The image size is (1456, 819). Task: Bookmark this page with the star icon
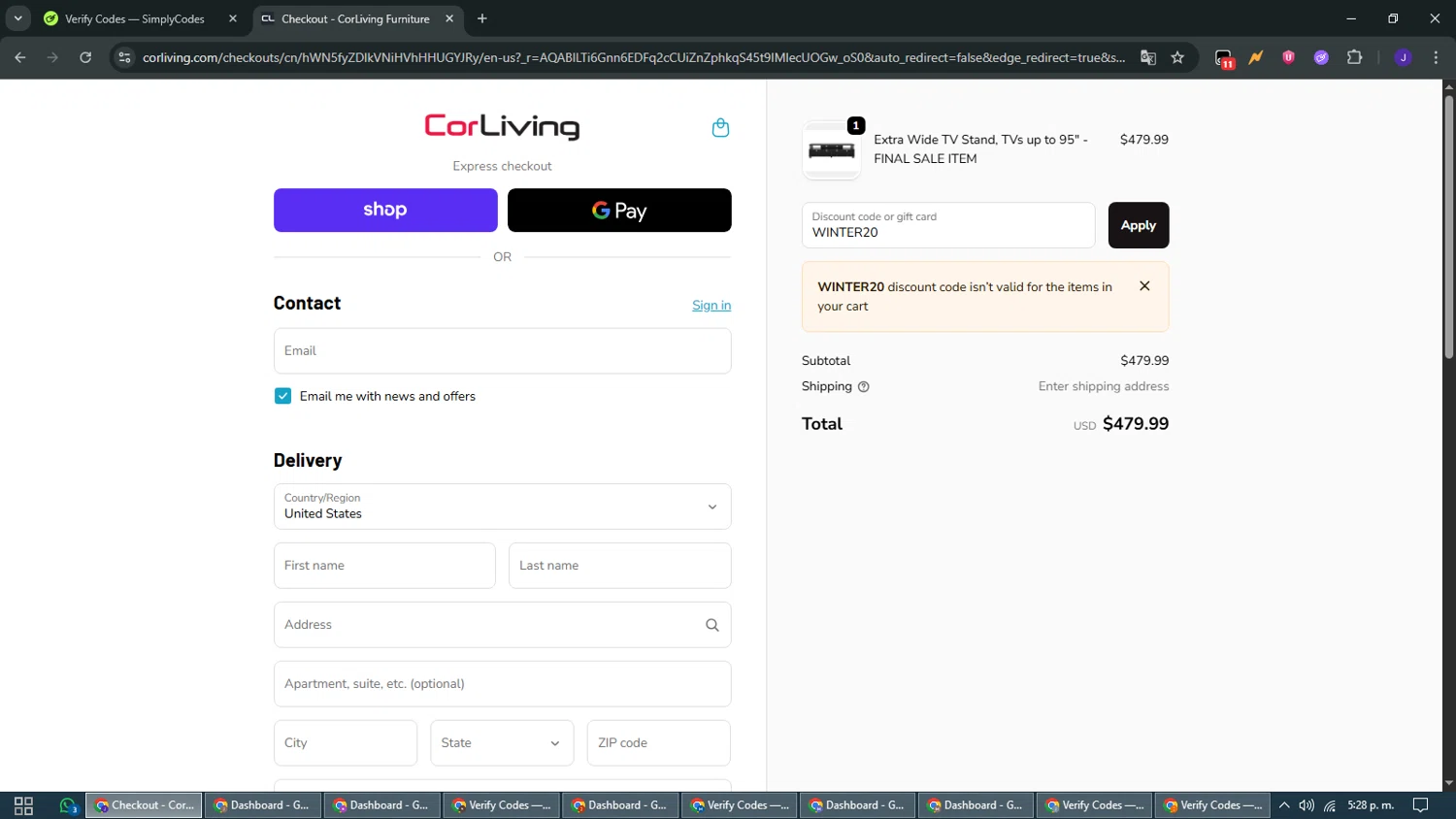(1177, 57)
